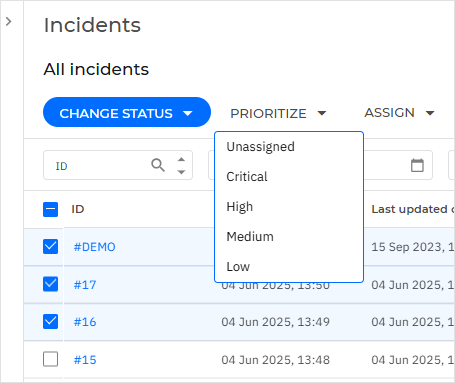This screenshot has height=383, width=455.
Task: Click the 04 Jun 2025, 13:49 cell
Action: [x=275, y=322]
